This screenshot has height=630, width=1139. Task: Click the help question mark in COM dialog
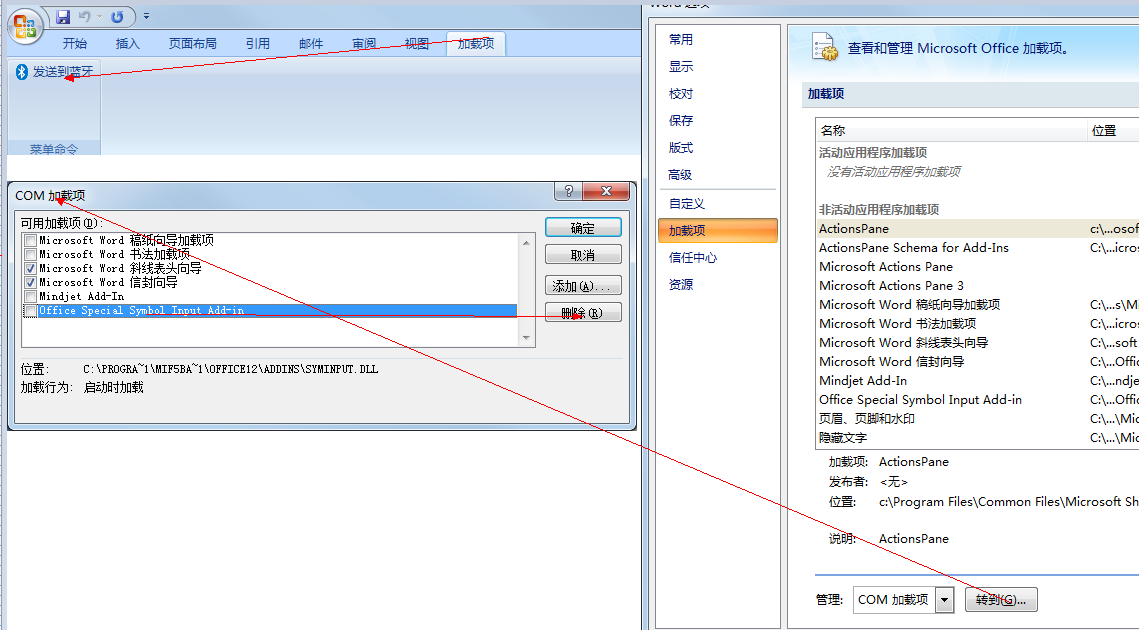click(x=568, y=192)
